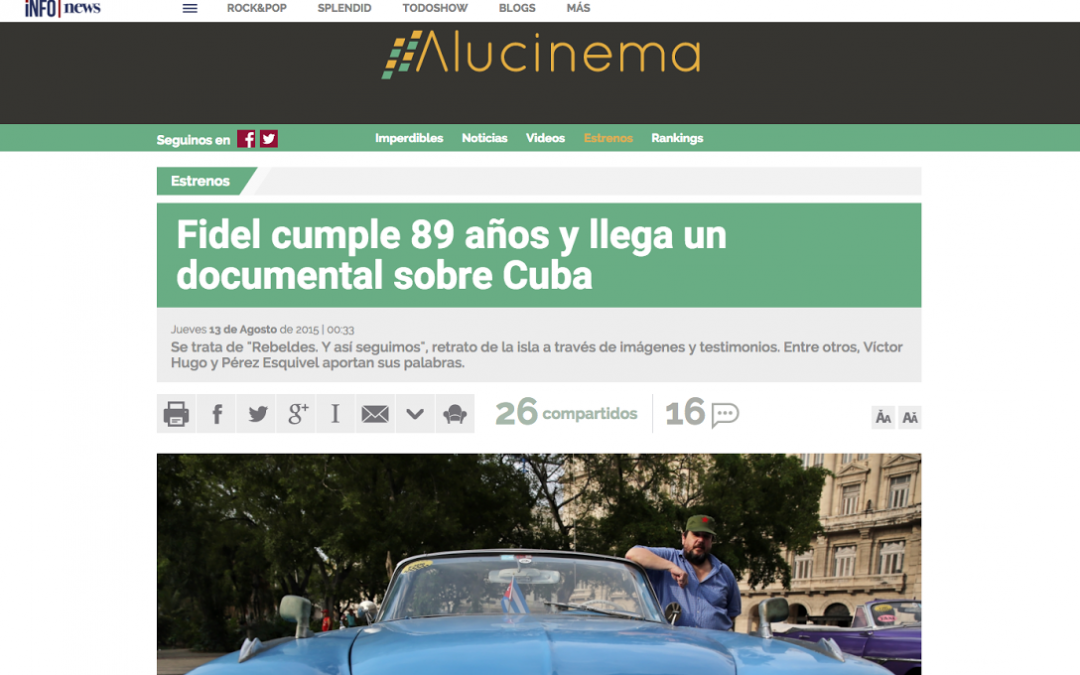Go to the Imperdibles section

pos(409,138)
